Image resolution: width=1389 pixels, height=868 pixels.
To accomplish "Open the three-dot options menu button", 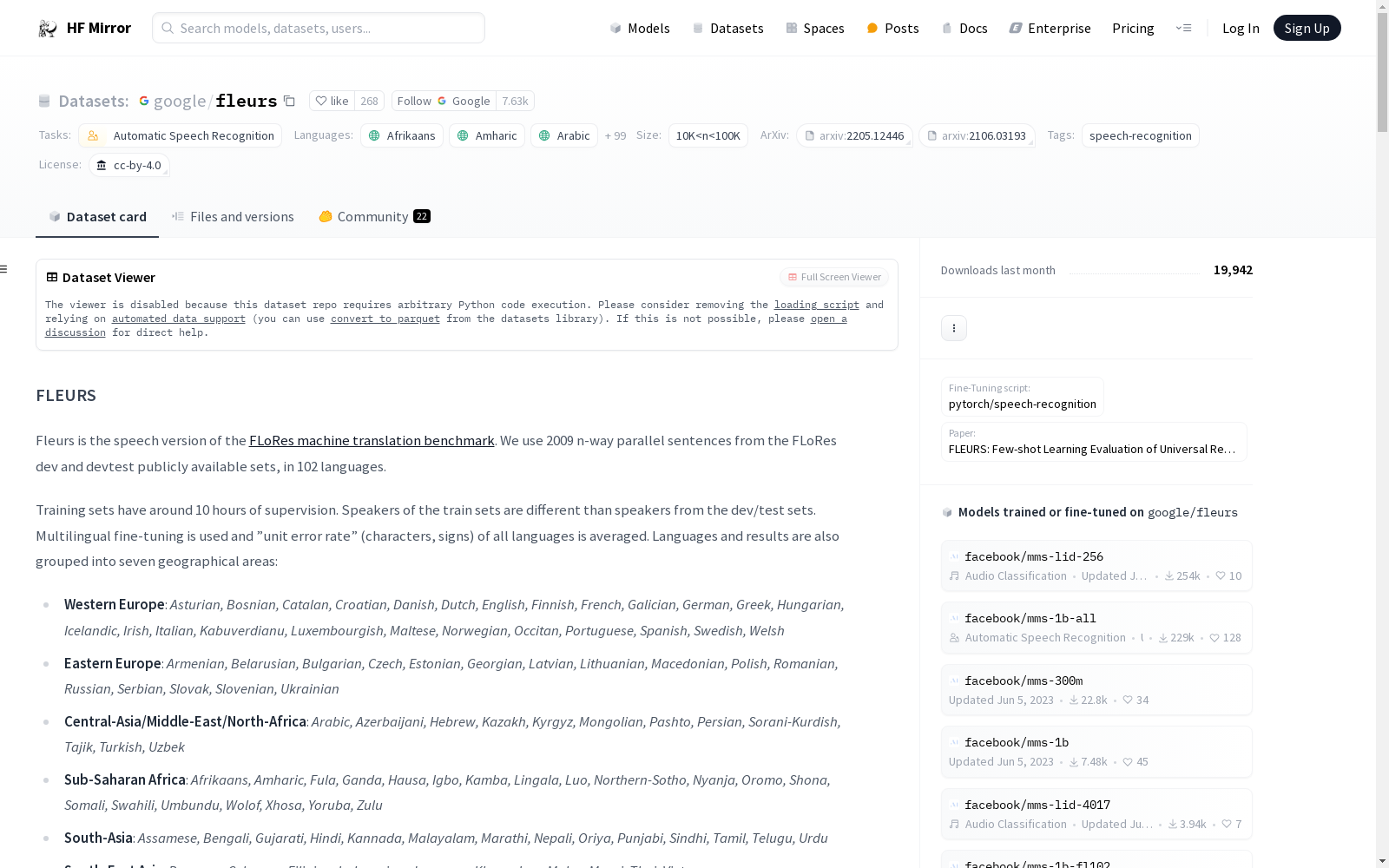I will click(954, 328).
